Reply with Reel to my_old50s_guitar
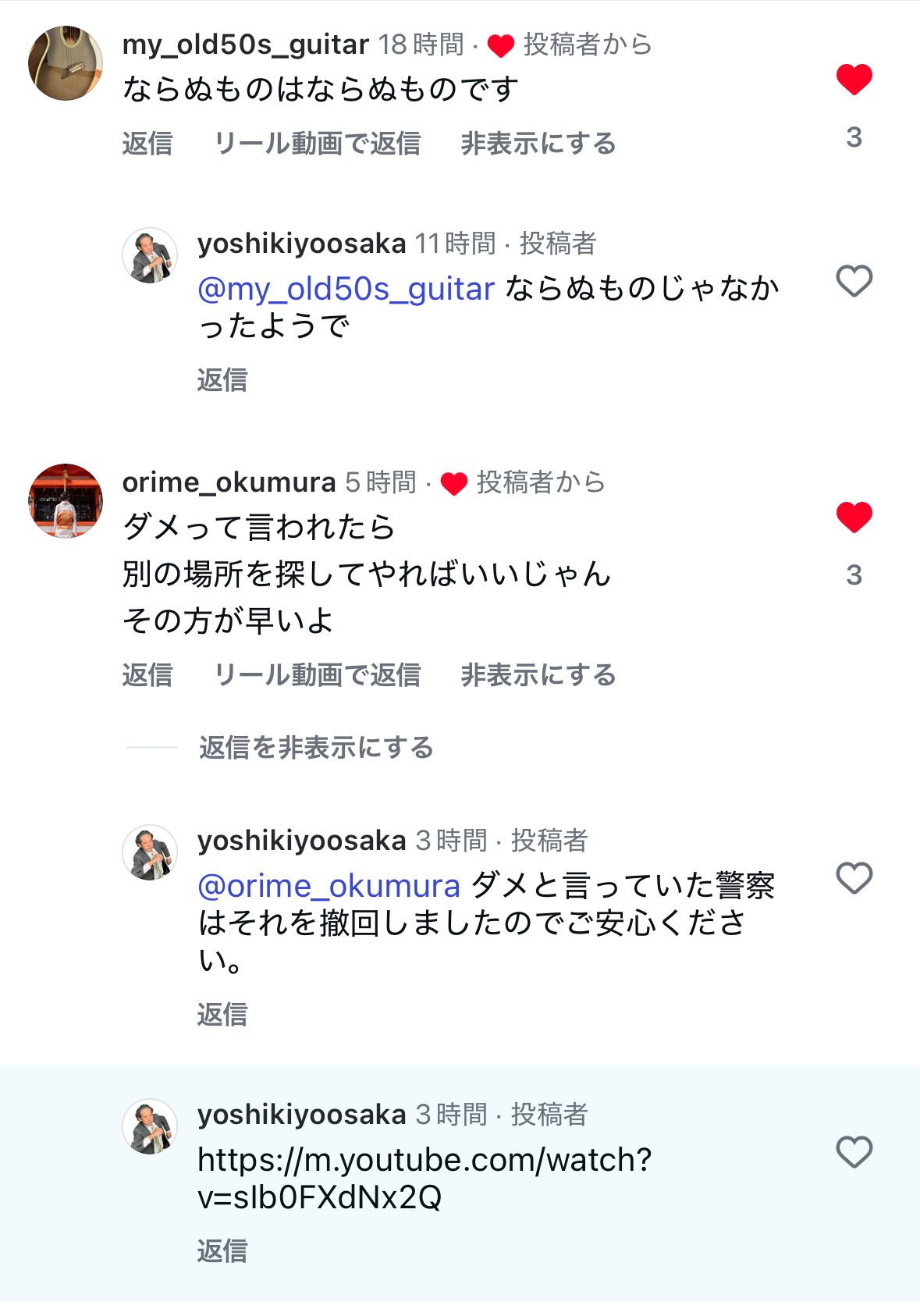This screenshot has height=1316, width=920. coord(317,144)
